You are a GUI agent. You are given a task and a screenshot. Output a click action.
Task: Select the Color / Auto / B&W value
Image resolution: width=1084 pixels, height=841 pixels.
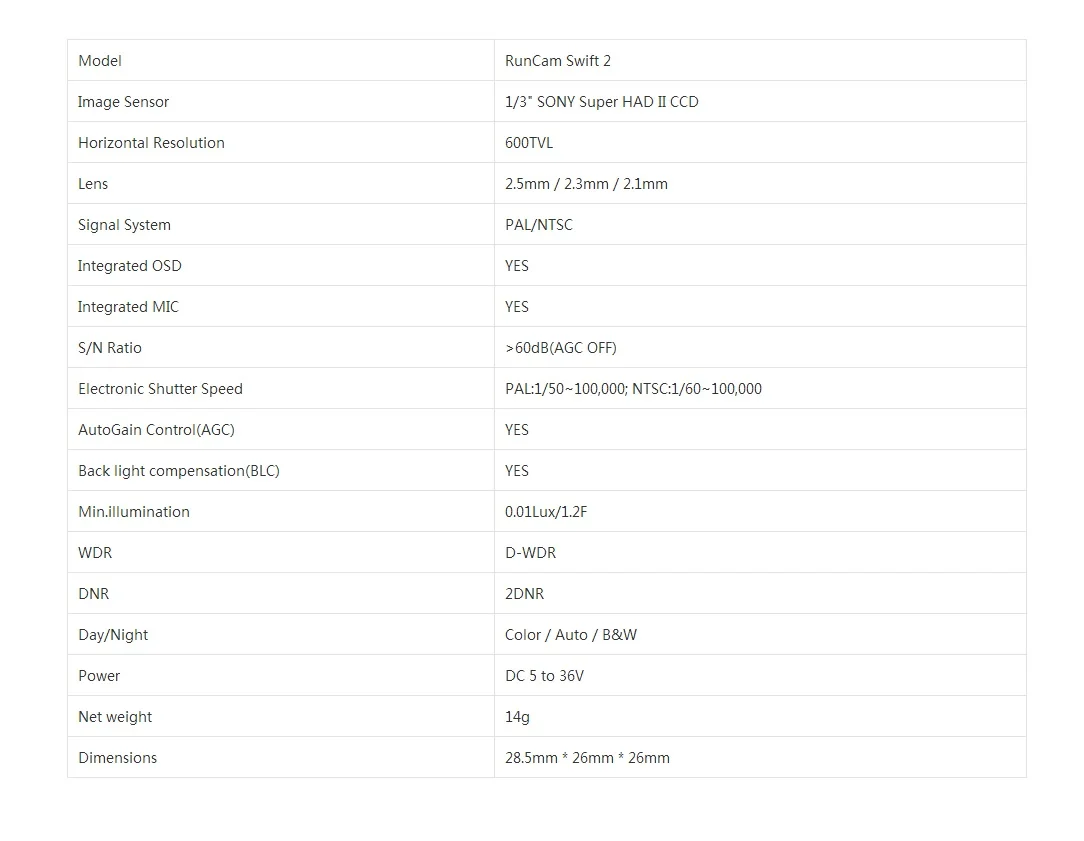(570, 635)
